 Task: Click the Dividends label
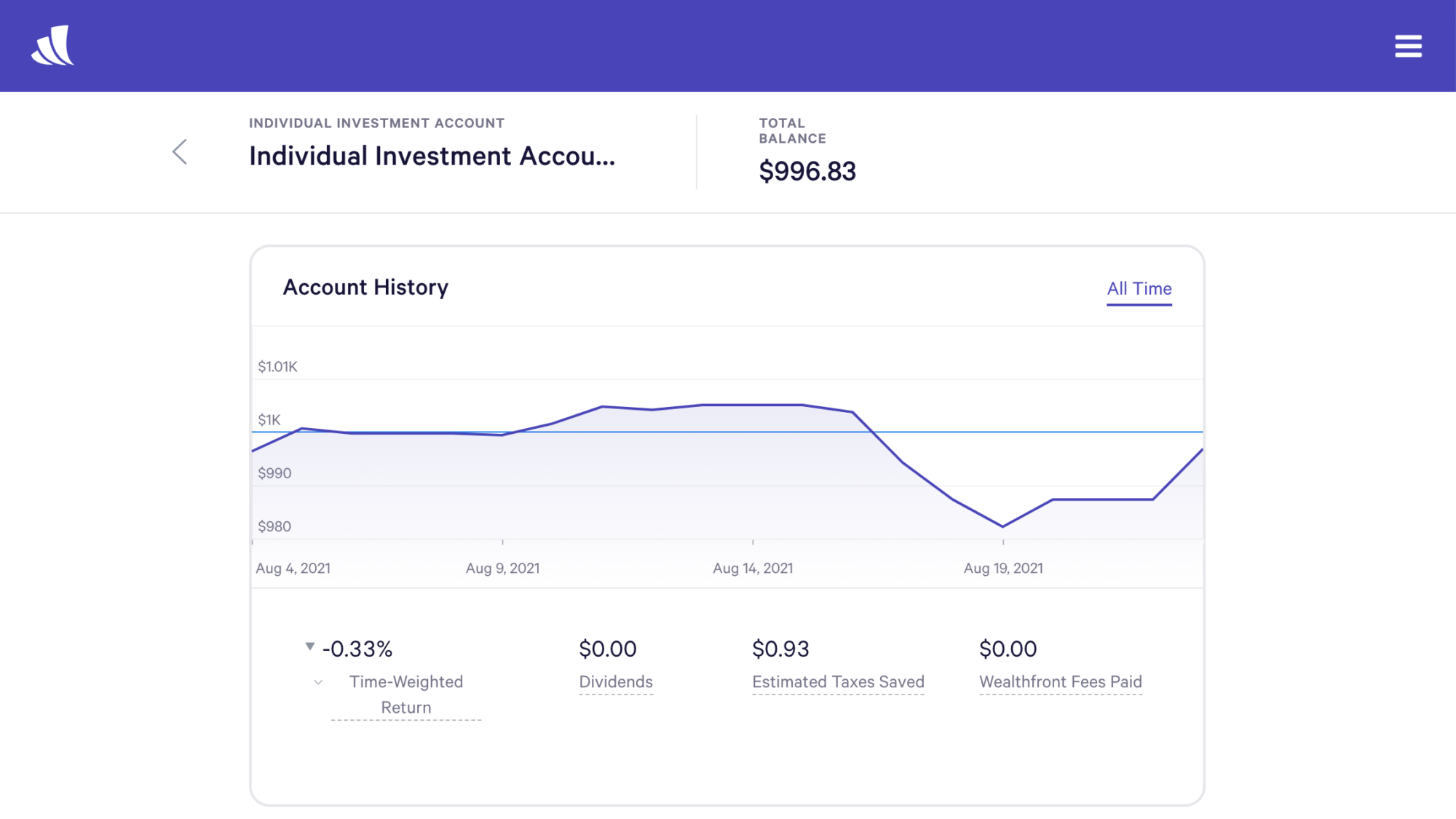615,682
